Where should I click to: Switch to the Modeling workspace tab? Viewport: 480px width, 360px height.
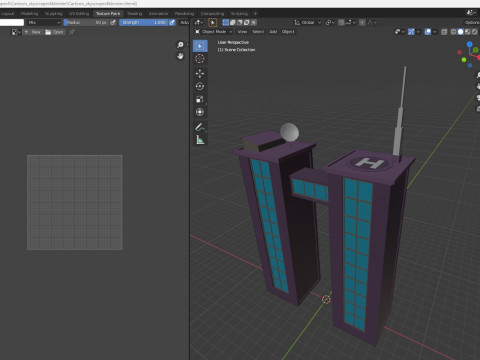click(30, 13)
